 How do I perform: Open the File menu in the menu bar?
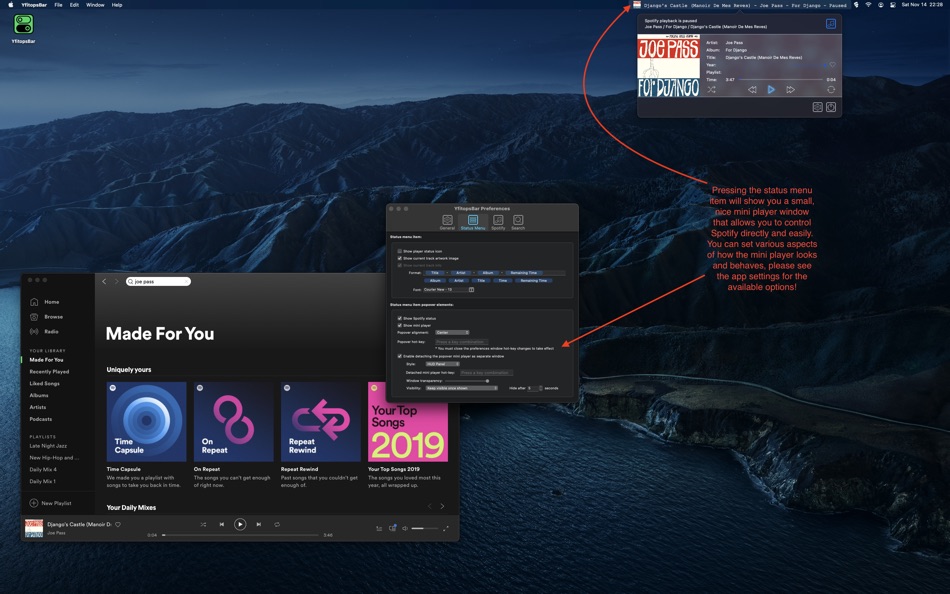point(58,5)
